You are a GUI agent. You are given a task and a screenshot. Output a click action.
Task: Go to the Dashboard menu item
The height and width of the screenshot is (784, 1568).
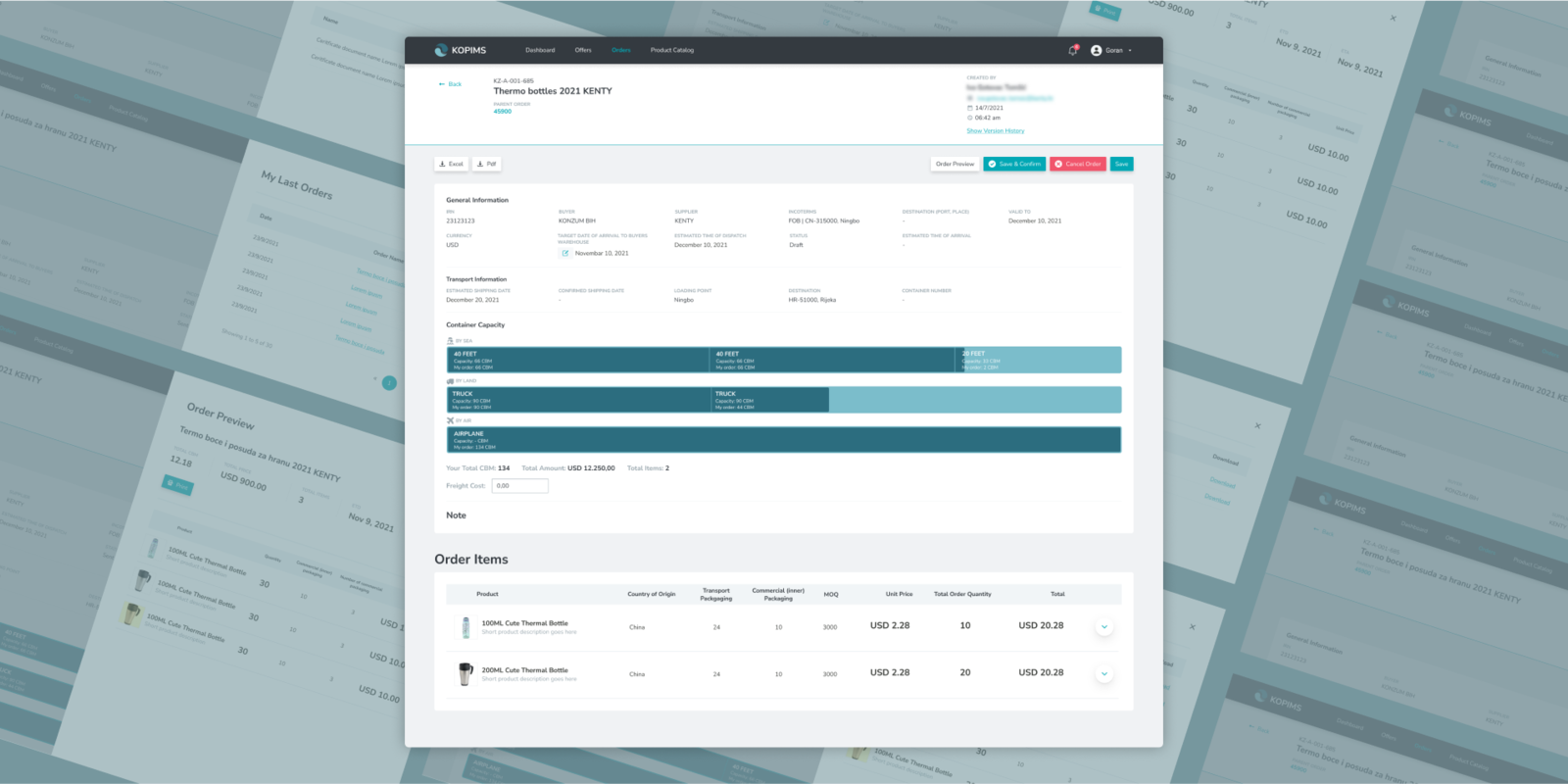540,50
